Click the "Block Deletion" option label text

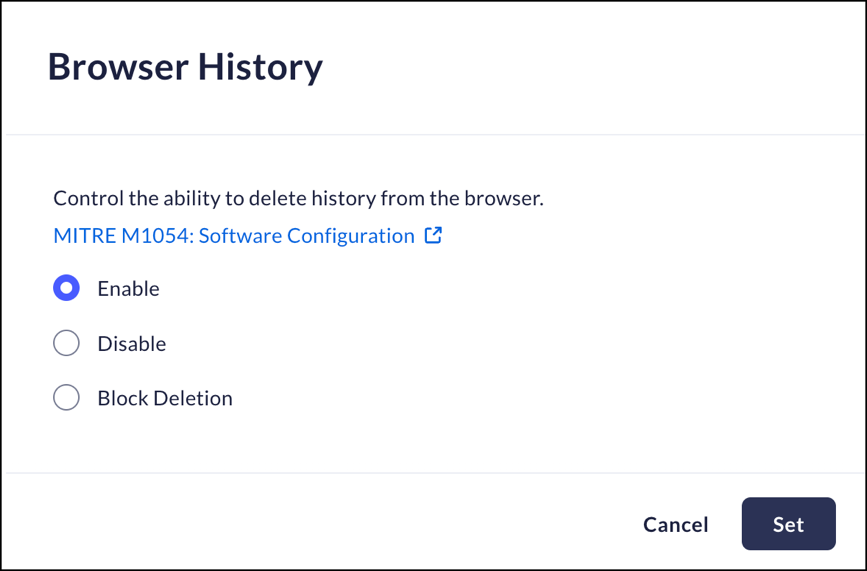click(165, 398)
